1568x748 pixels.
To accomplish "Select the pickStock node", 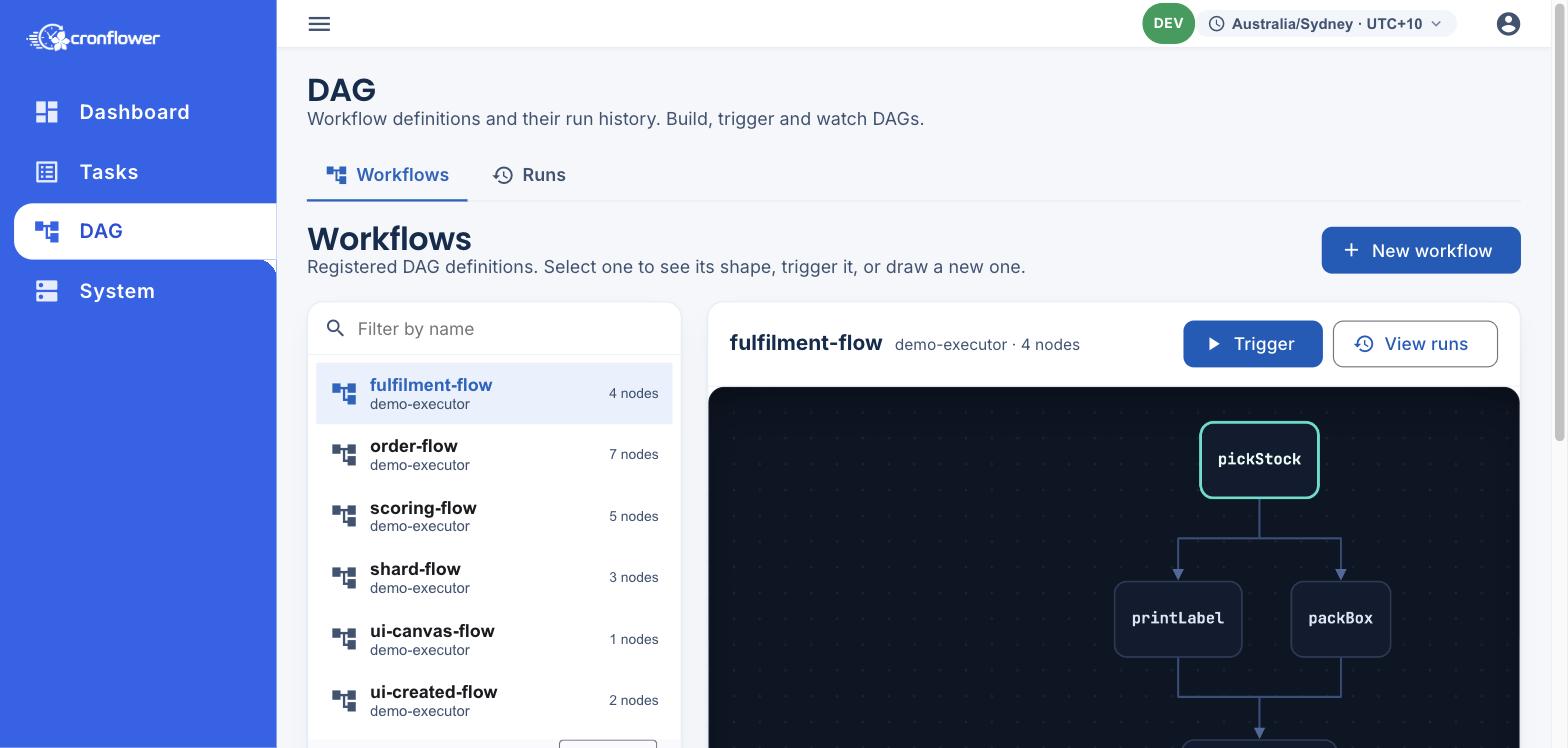I will [x=1260, y=460].
